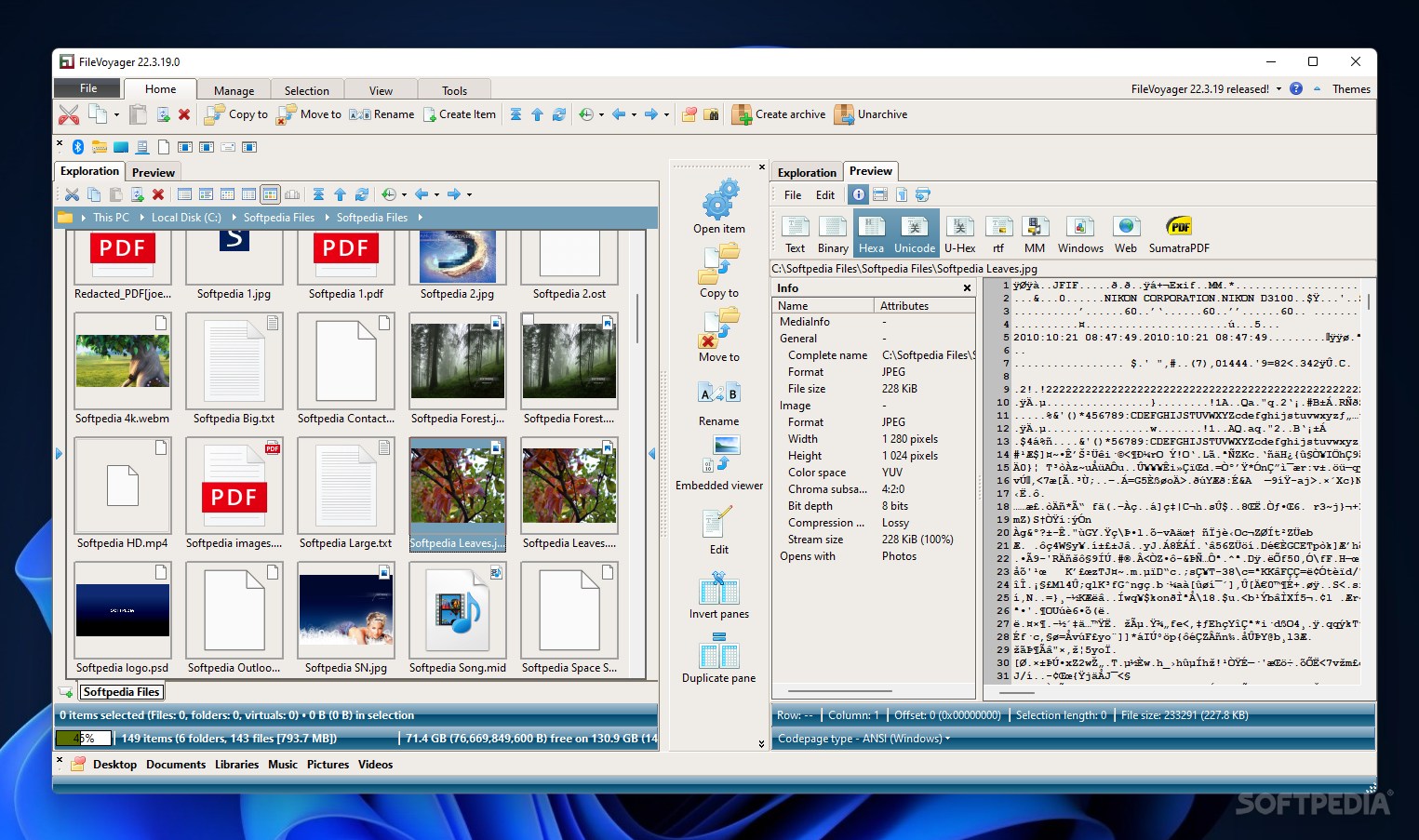1419x840 pixels.
Task: Open the Home ribbon history dropdown arrow
Action: [x=601, y=114]
